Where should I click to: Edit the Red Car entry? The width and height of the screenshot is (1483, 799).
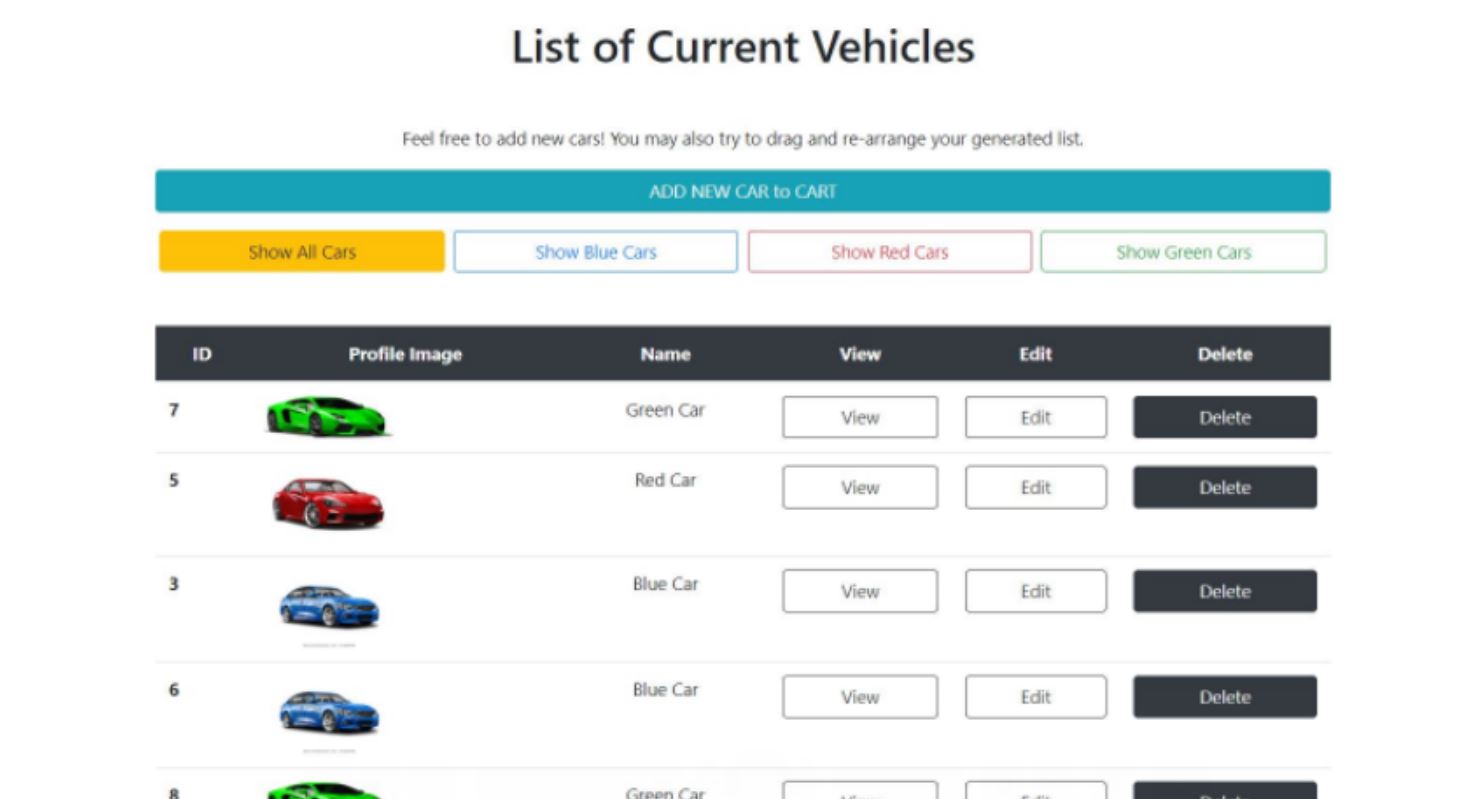(1035, 487)
